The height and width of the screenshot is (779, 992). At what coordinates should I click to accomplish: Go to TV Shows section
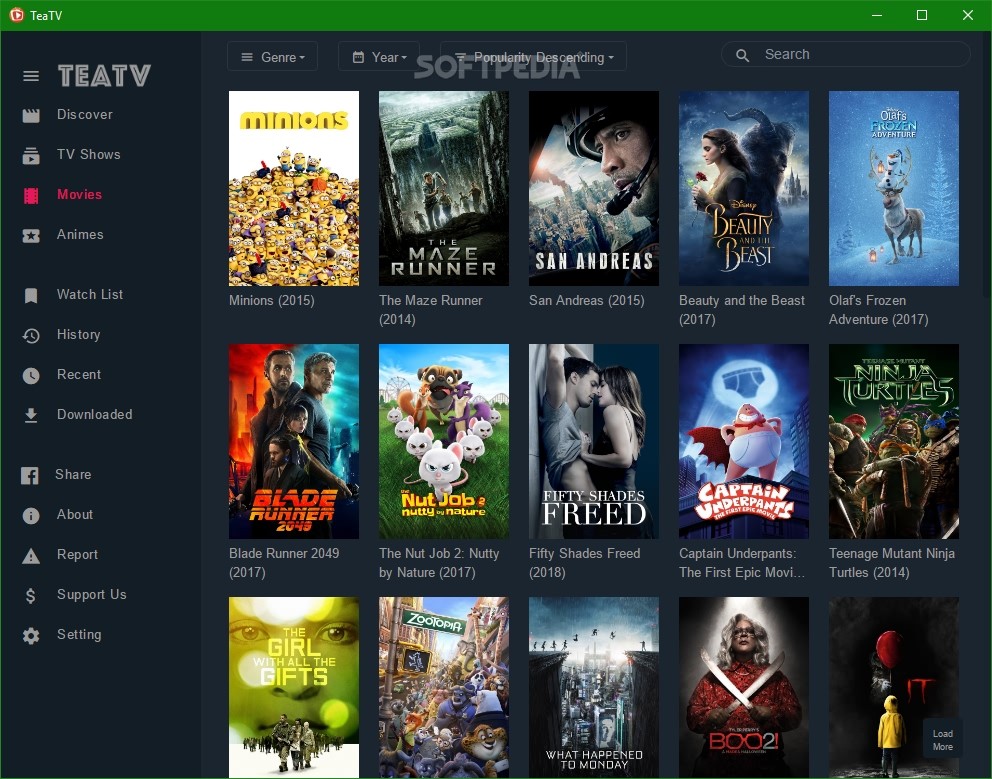point(89,154)
